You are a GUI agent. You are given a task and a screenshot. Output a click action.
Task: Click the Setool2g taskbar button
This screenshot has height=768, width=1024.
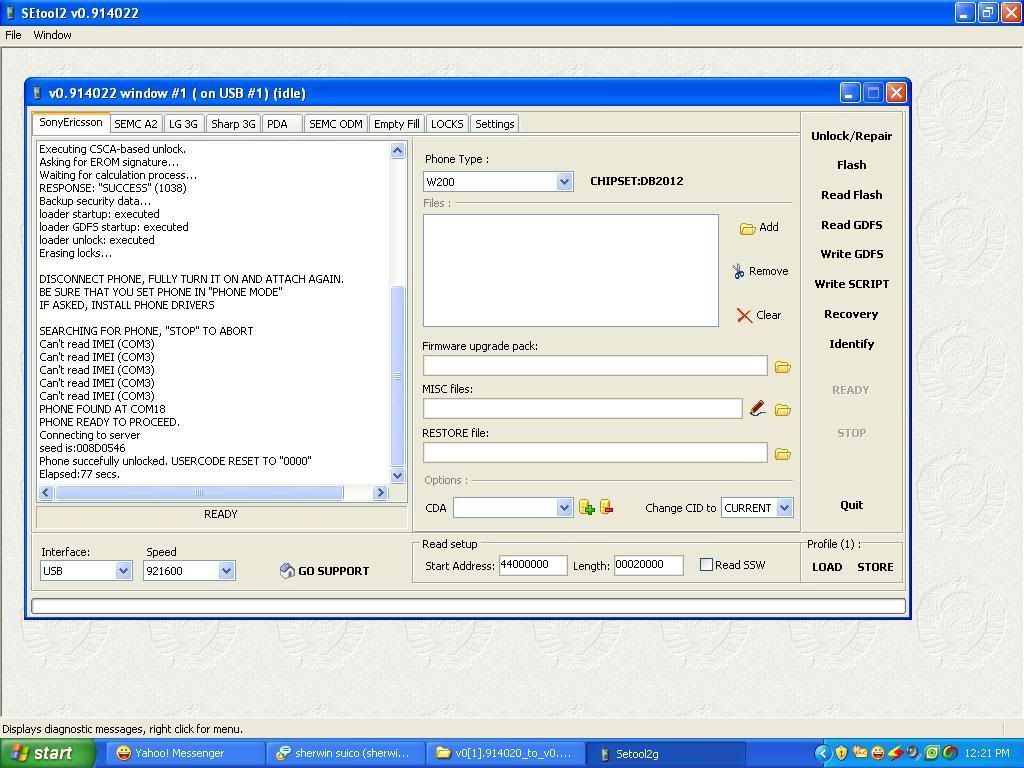point(665,753)
